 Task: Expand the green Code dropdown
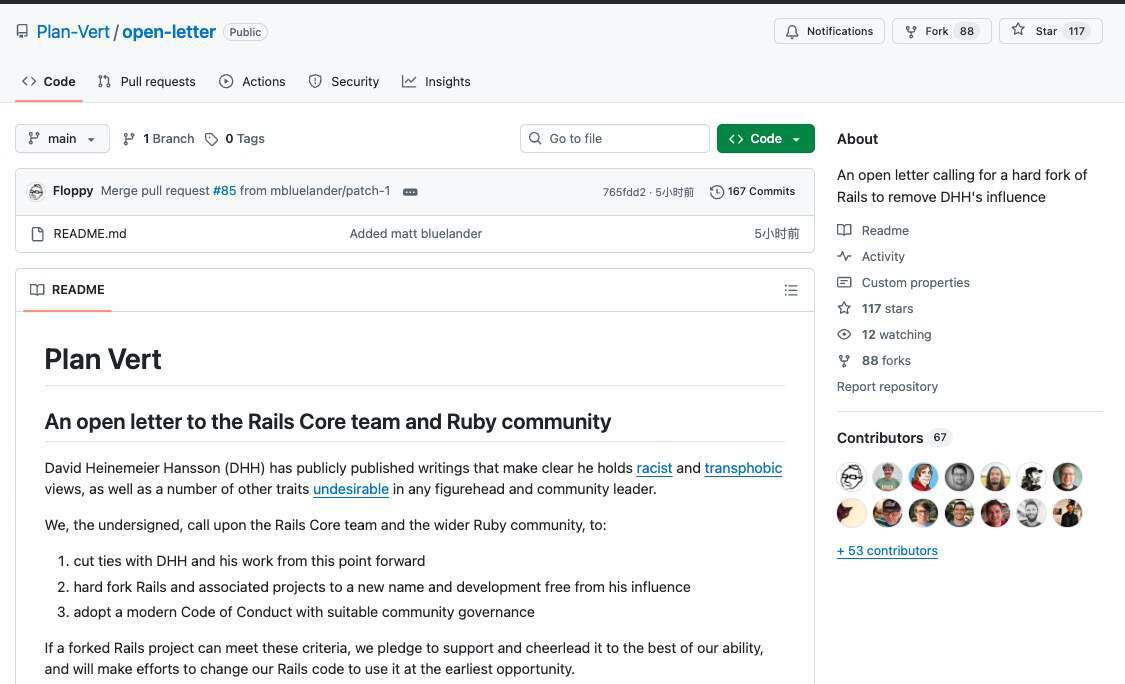(x=765, y=139)
